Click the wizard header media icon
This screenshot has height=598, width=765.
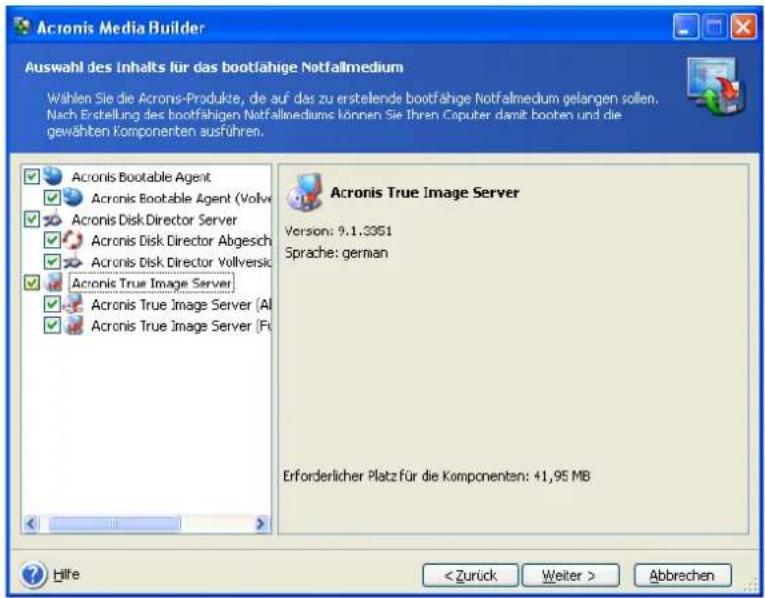[715, 86]
